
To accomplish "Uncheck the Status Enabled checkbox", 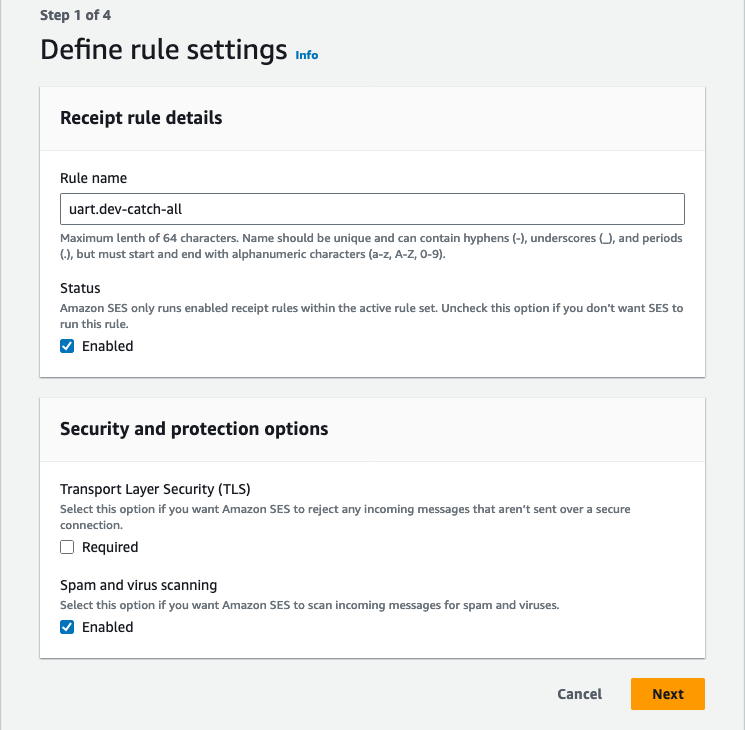I will [x=67, y=346].
